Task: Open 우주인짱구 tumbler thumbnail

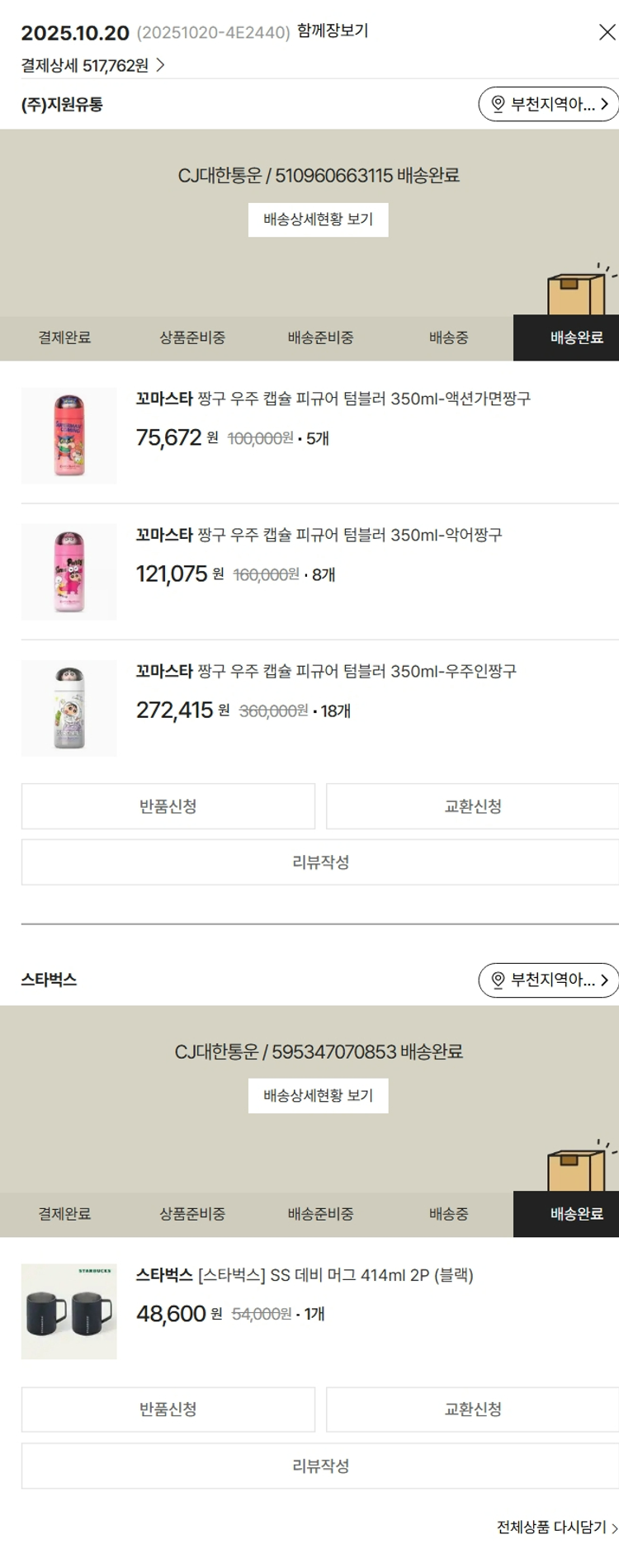Action: [69, 708]
